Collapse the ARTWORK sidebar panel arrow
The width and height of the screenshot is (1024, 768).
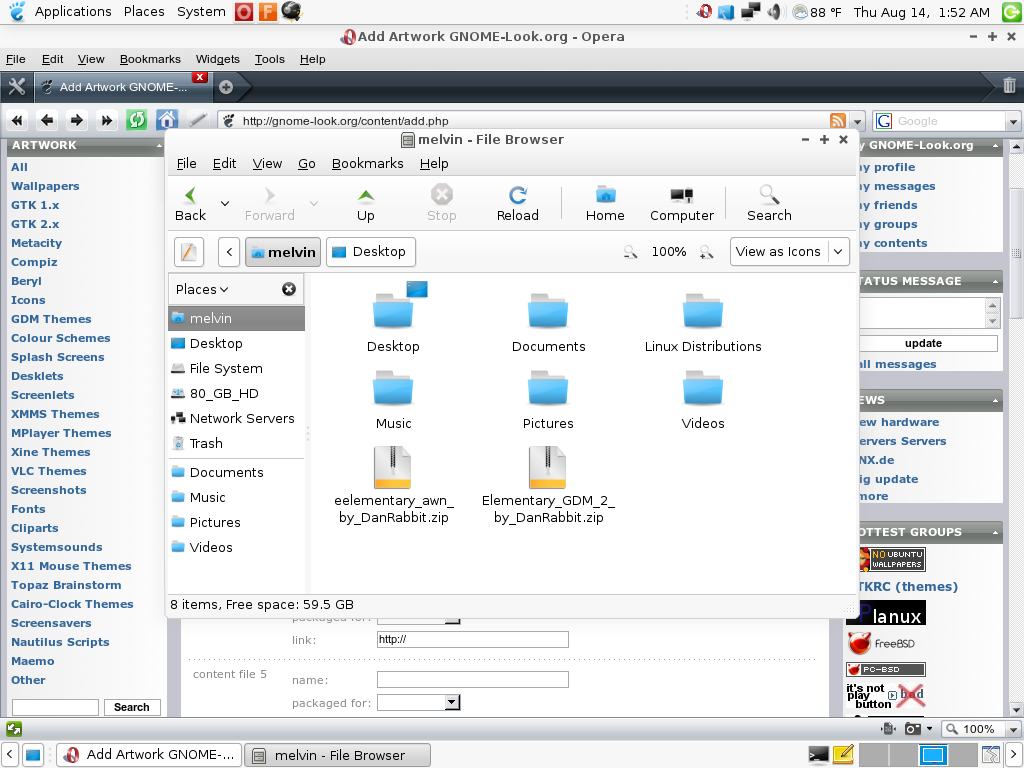[159, 146]
